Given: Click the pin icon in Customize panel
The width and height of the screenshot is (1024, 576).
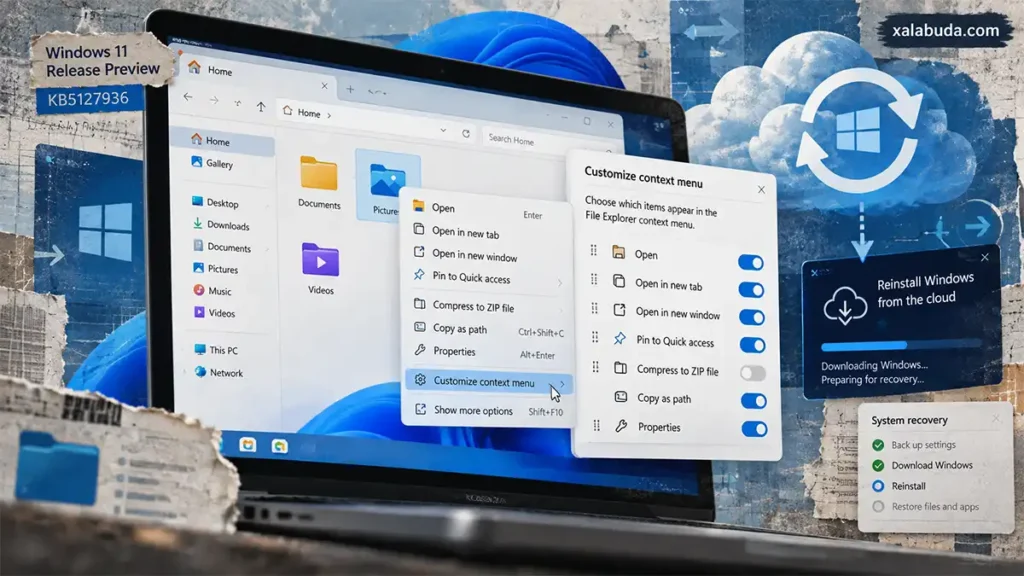Looking at the screenshot, I should pyautogui.click(x=619, y=338).
